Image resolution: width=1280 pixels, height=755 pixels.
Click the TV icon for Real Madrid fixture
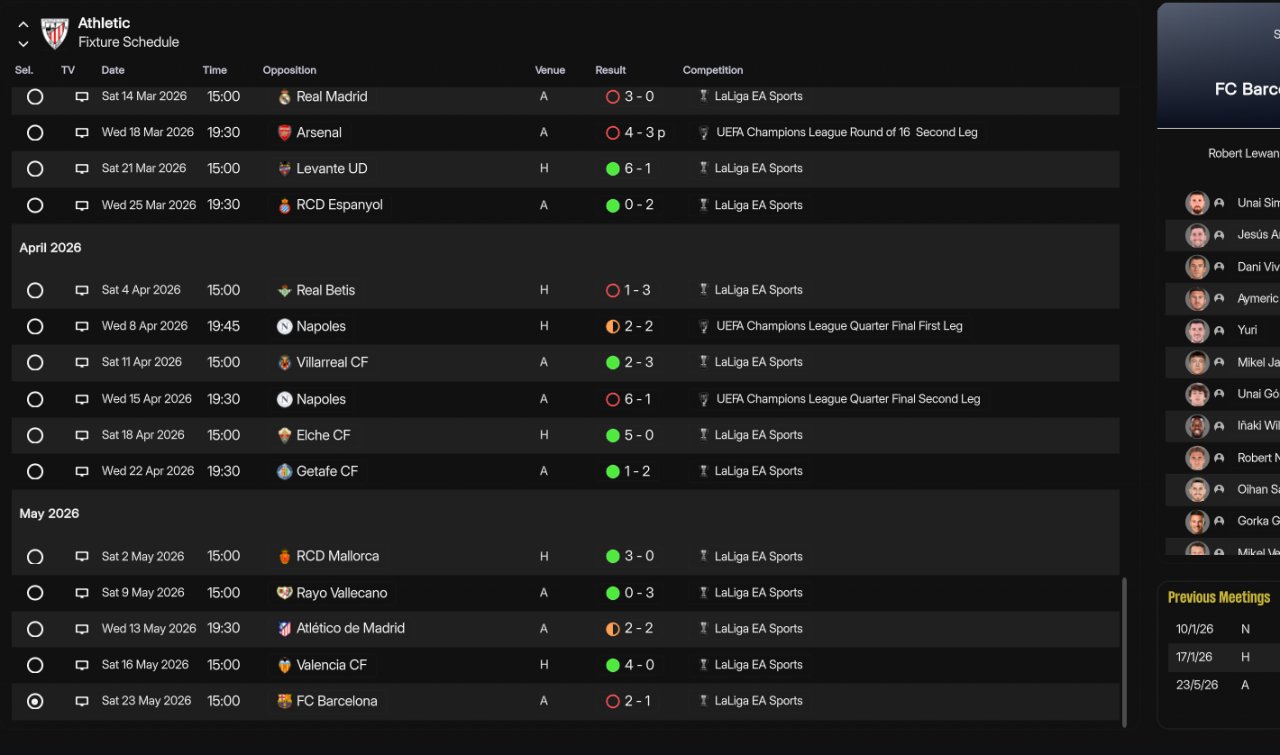pos(82,97)
